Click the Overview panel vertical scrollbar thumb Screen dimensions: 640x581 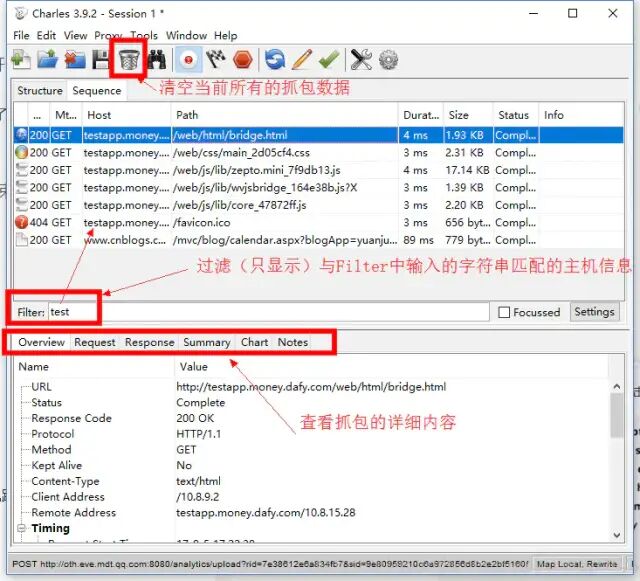[617, 416]
